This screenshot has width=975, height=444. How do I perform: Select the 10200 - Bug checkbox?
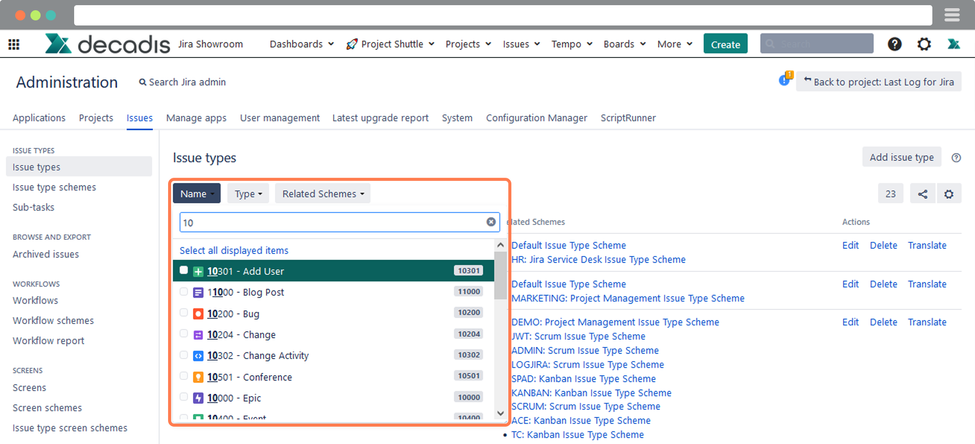[183, 313]
